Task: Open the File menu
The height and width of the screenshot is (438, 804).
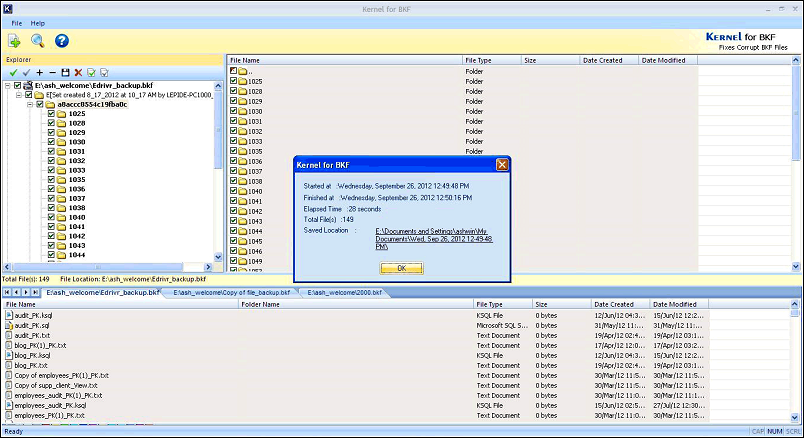Action: pos(17,23)
